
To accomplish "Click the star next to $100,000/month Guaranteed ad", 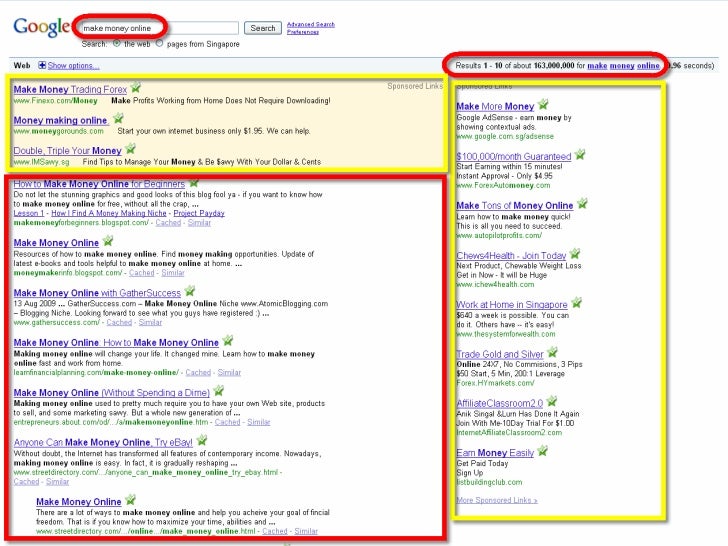I will (x=580, y=155).
